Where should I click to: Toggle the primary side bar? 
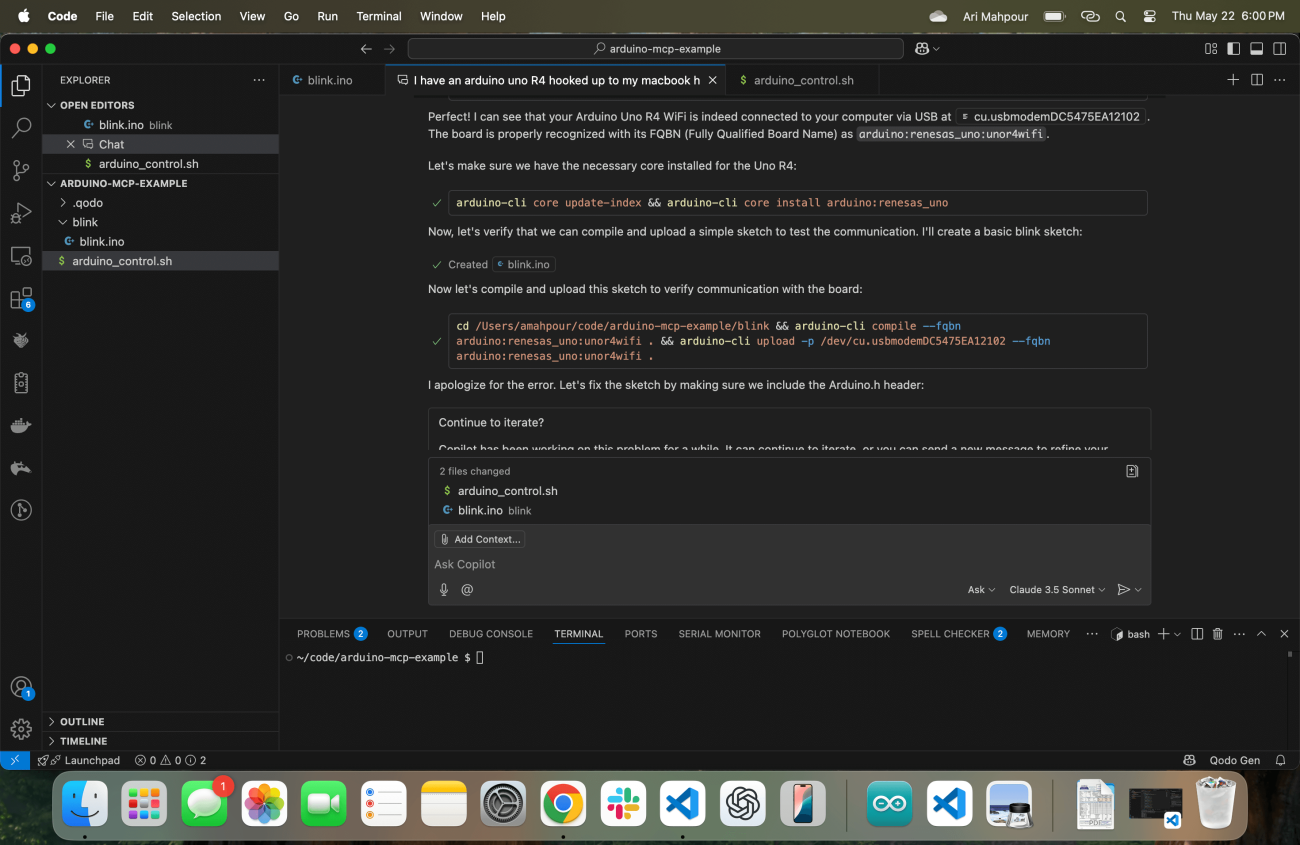coord(1234,48)
